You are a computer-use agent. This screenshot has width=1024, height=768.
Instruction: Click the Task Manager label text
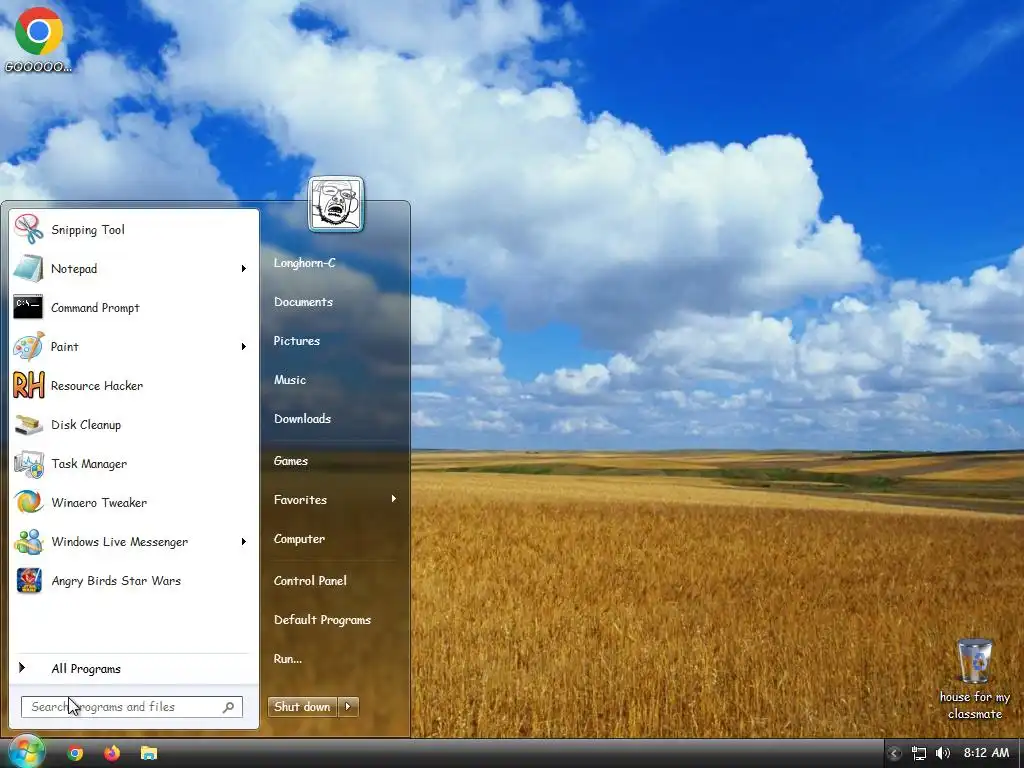point(89,464)
